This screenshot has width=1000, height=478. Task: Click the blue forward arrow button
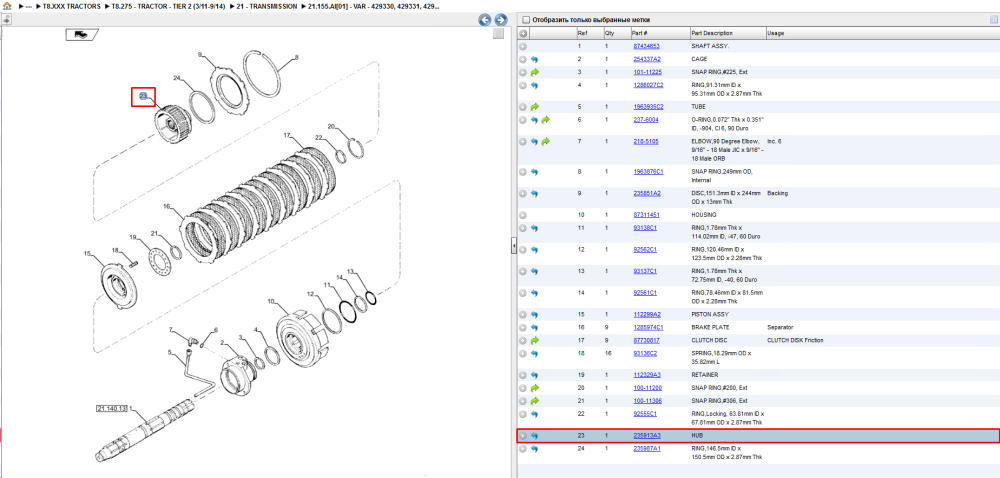[x=501, y=20]
